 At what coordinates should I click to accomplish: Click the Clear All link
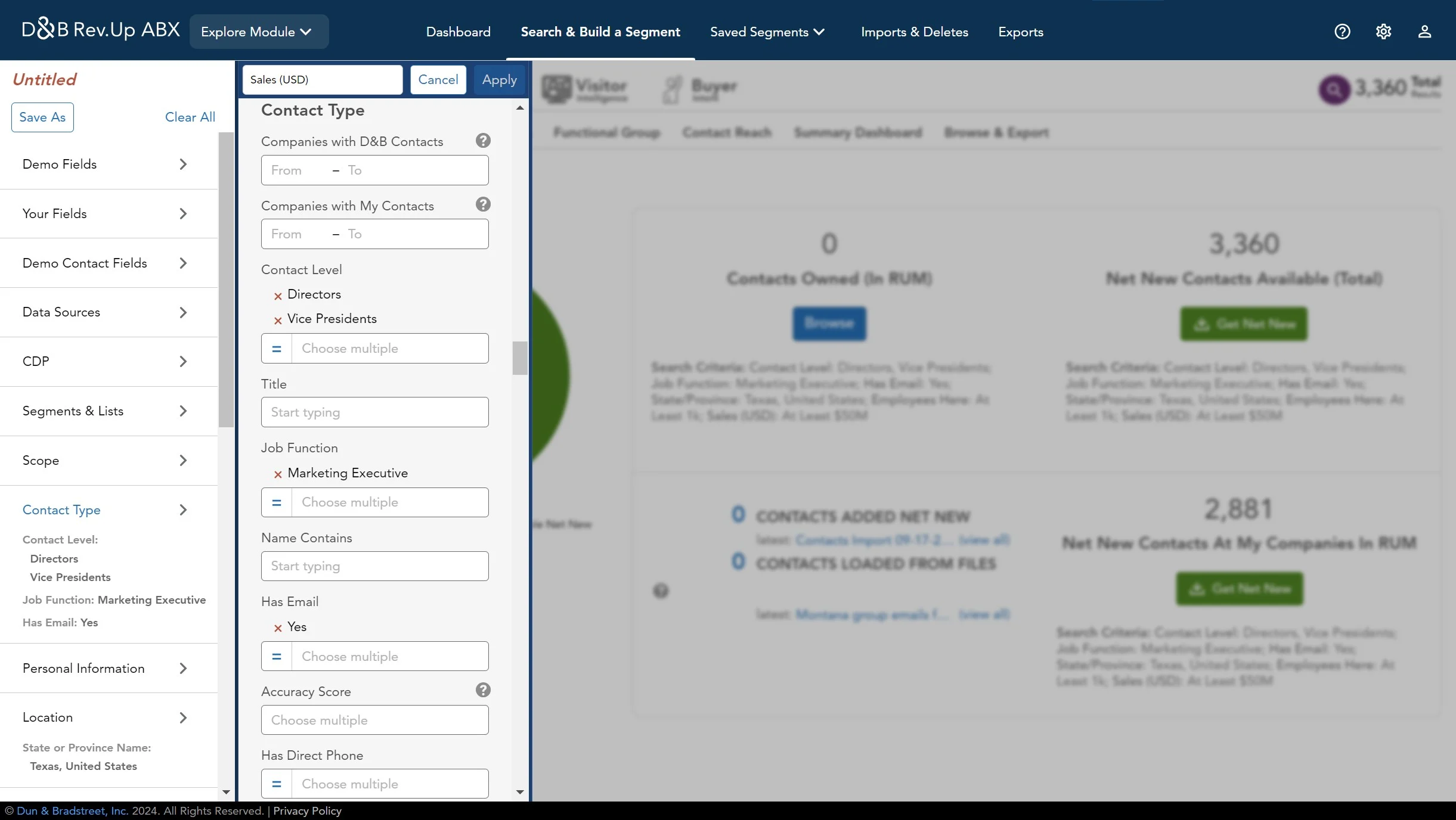190,117
